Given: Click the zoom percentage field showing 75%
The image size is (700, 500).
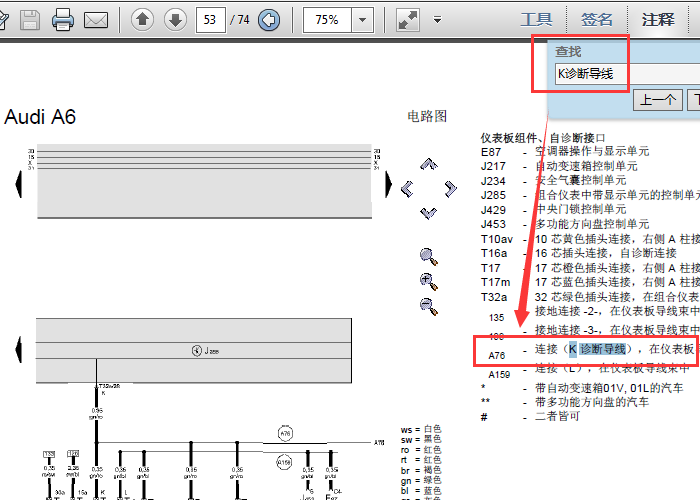Looking at the screenshot, I should click(327, 20).
